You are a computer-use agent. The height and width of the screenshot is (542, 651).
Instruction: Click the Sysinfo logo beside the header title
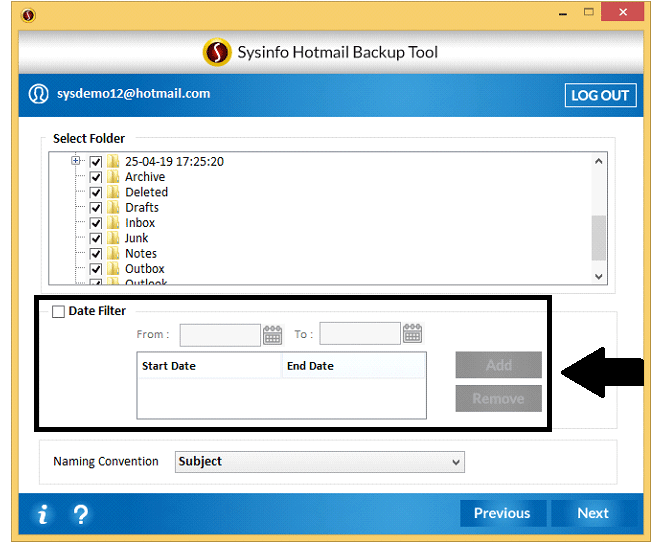[217, 52]
